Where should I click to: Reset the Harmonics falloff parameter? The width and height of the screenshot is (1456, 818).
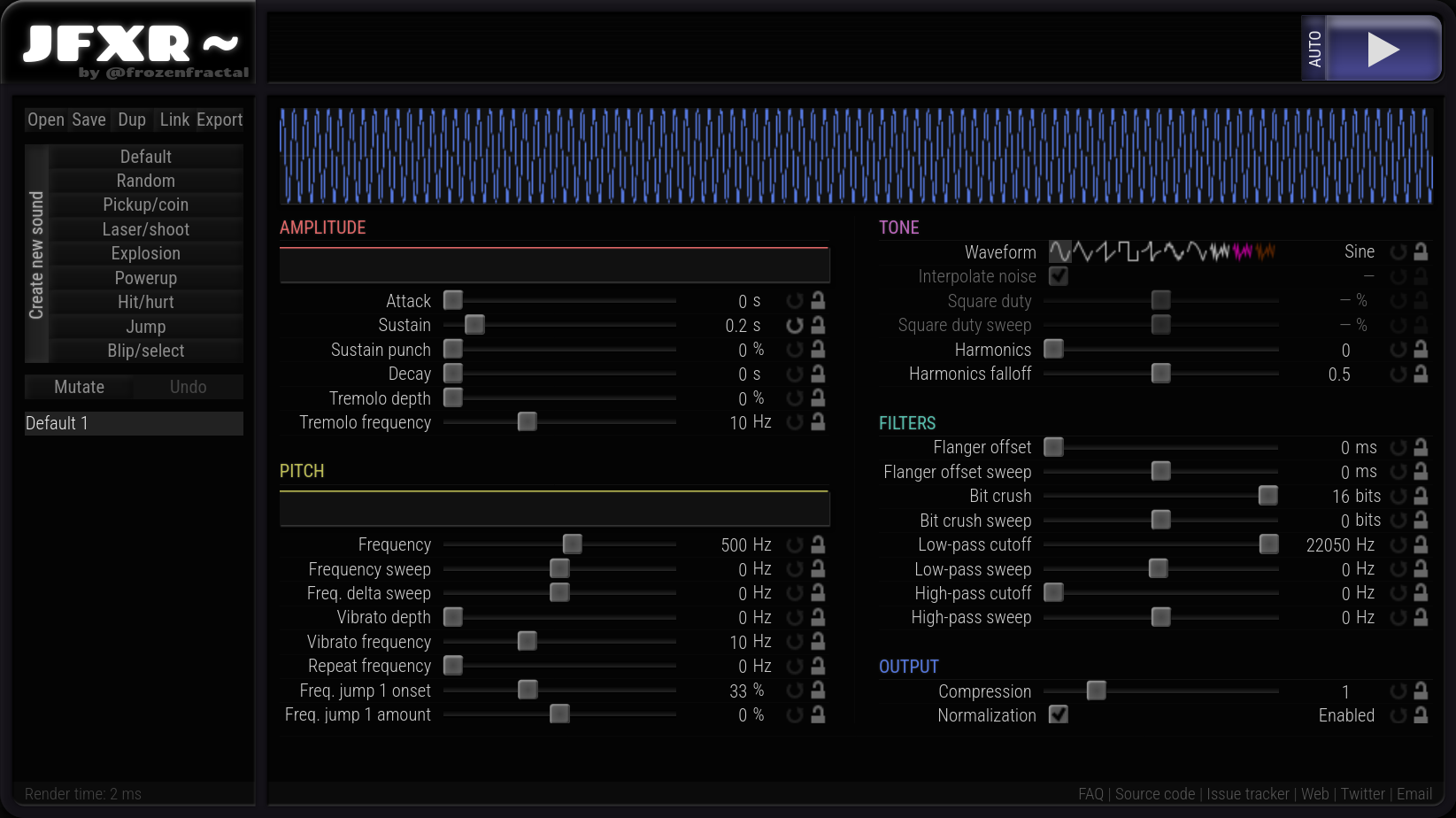[x=1398, y=374]
